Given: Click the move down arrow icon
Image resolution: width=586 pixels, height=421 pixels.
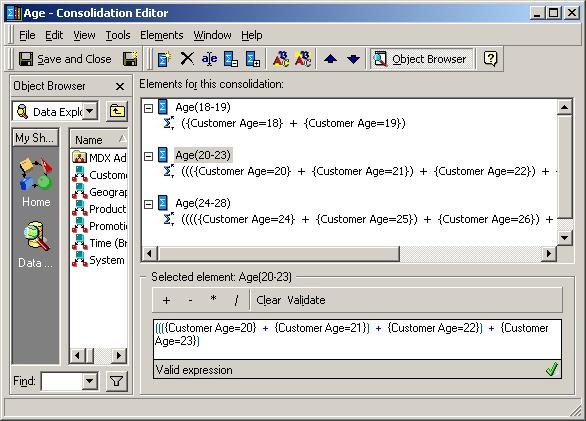Looking at the screenshot, I should (353, 59).
